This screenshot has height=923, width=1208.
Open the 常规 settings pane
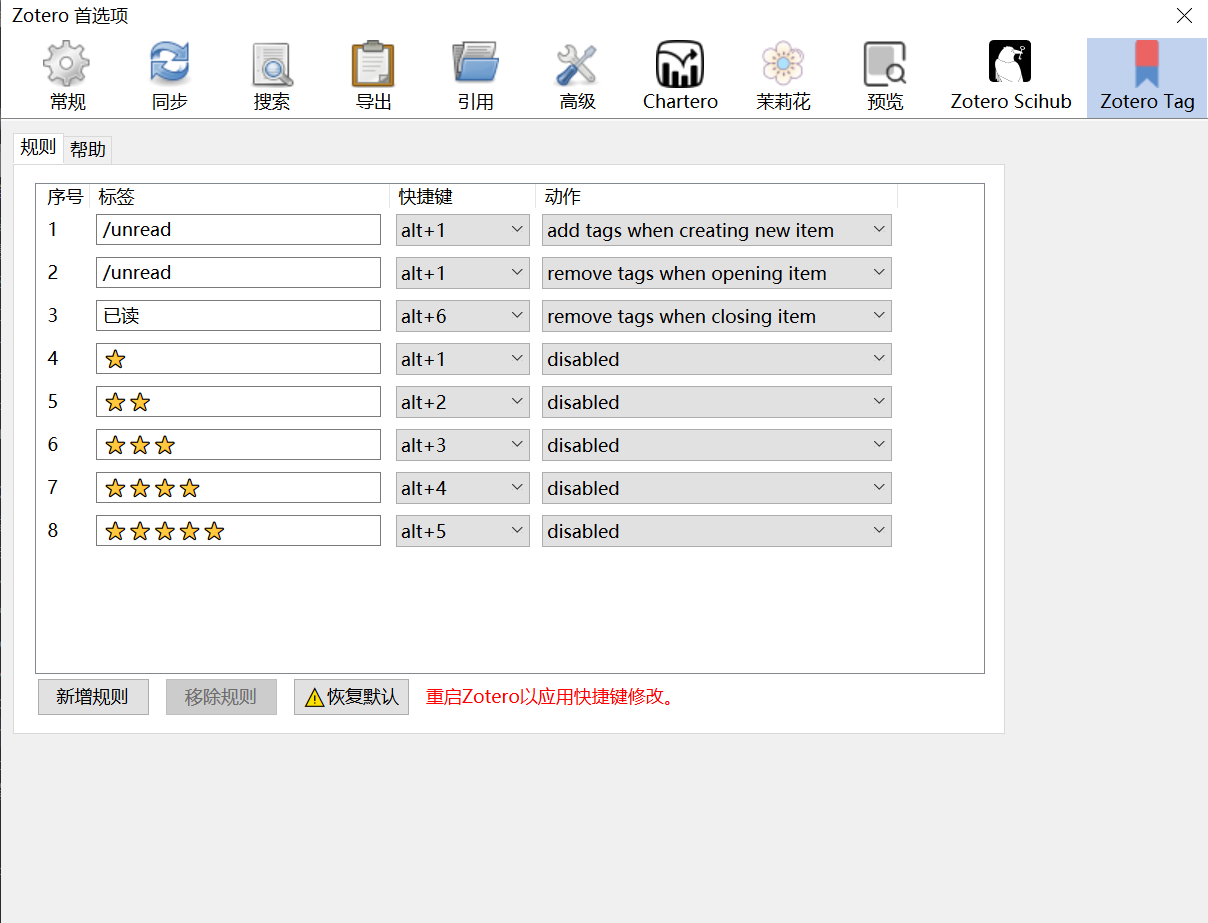pyautogui.click(x=66, y=75)
